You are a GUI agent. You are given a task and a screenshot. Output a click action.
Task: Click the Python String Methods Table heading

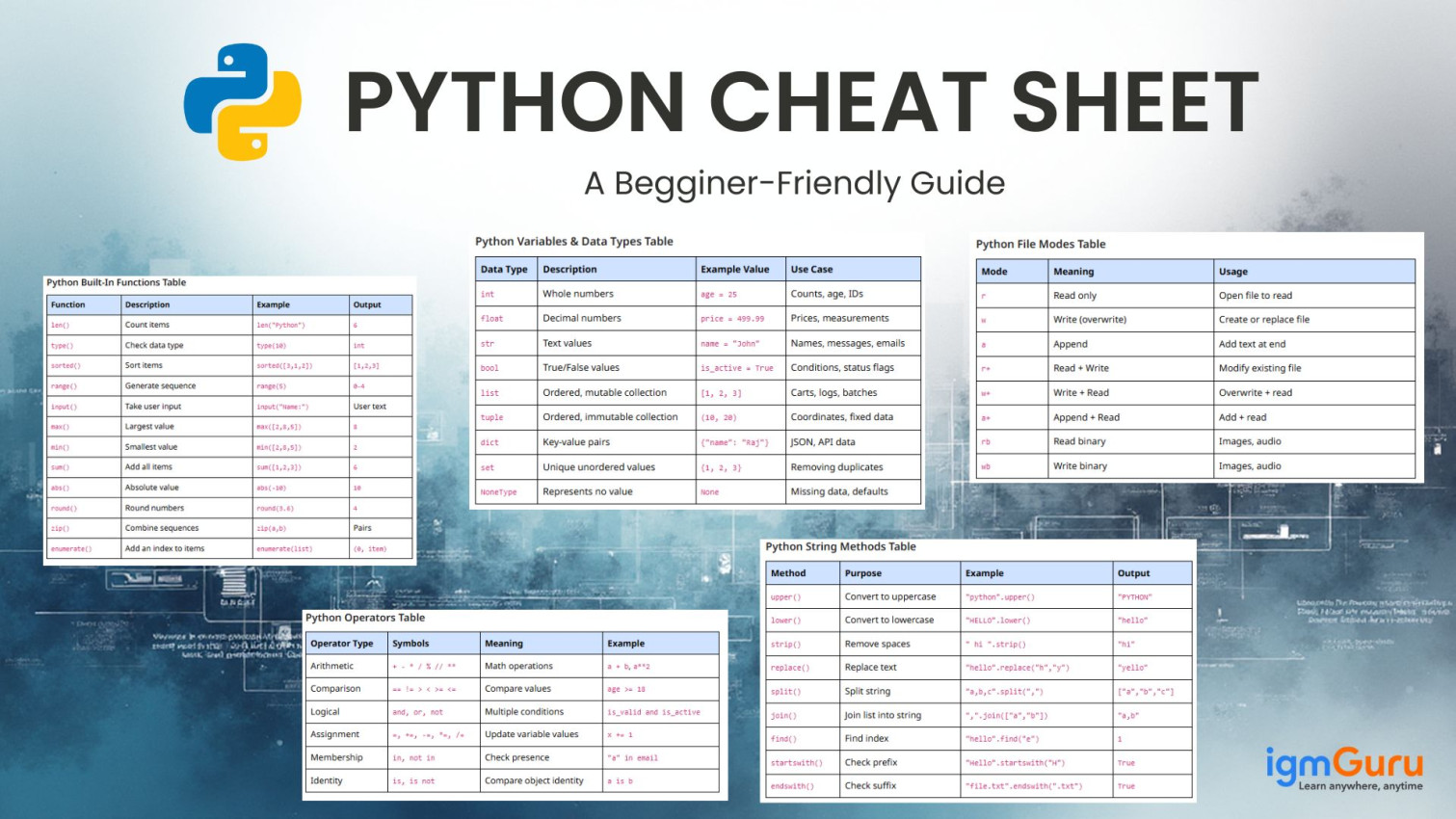point(840,546)
